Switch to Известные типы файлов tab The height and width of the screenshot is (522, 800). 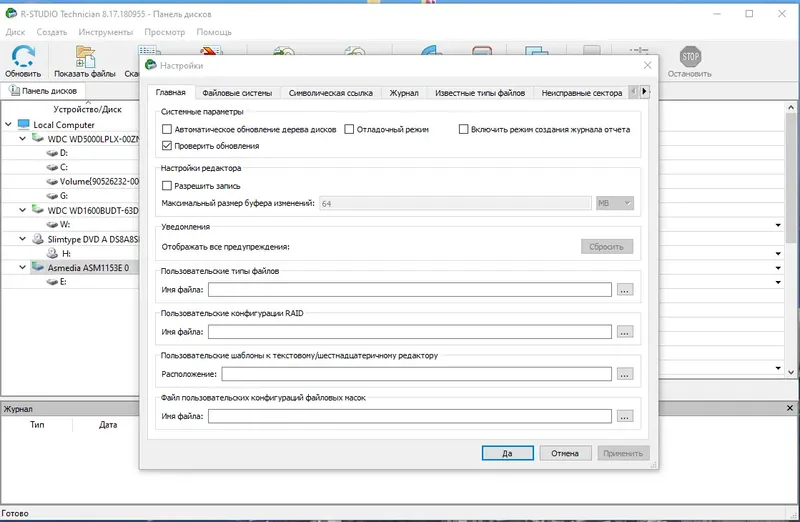(x=480, y=93)
